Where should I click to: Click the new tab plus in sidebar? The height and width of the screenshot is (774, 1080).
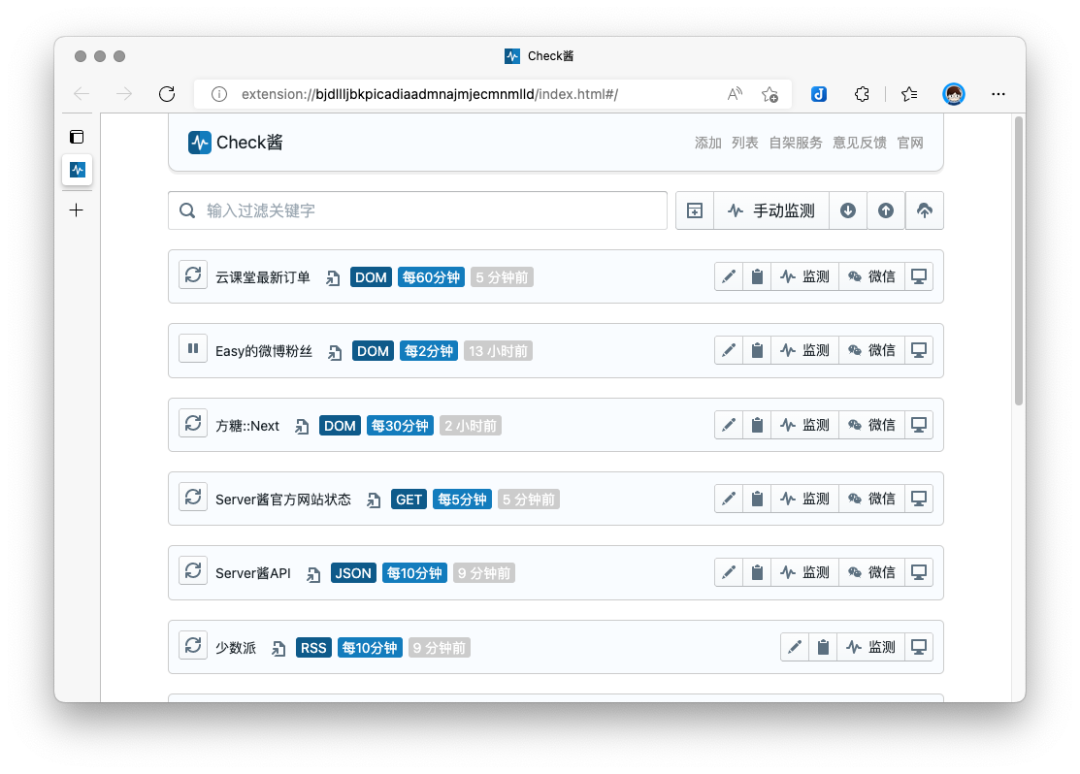76,210
